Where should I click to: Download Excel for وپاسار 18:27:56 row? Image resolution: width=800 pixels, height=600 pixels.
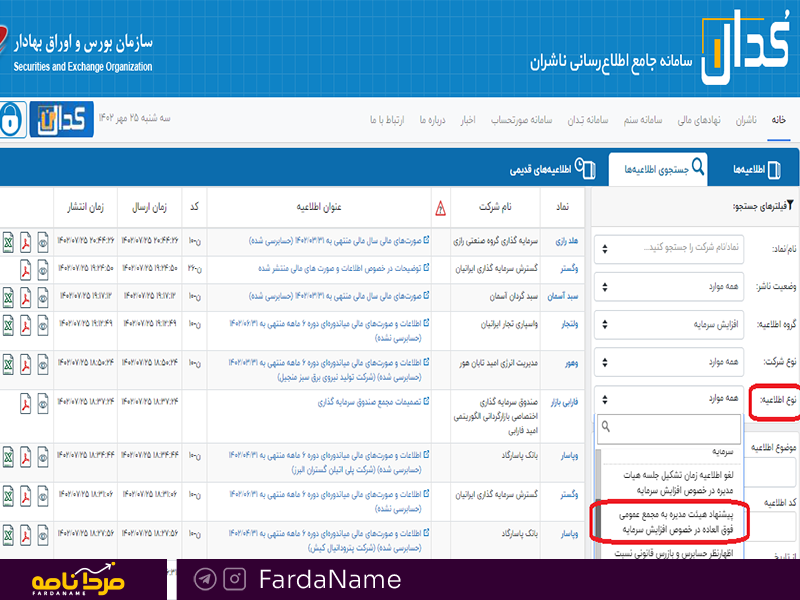[8, 536]
